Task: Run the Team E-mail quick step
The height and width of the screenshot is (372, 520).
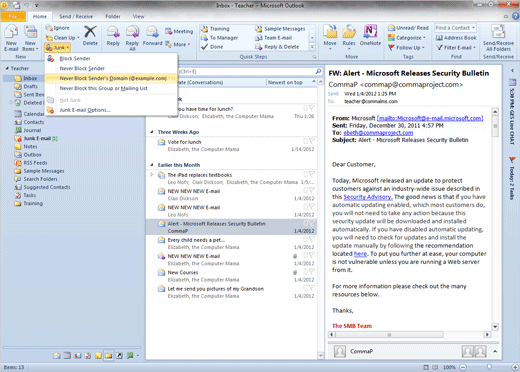Action: pyautogui.click(x=274, y=38)
